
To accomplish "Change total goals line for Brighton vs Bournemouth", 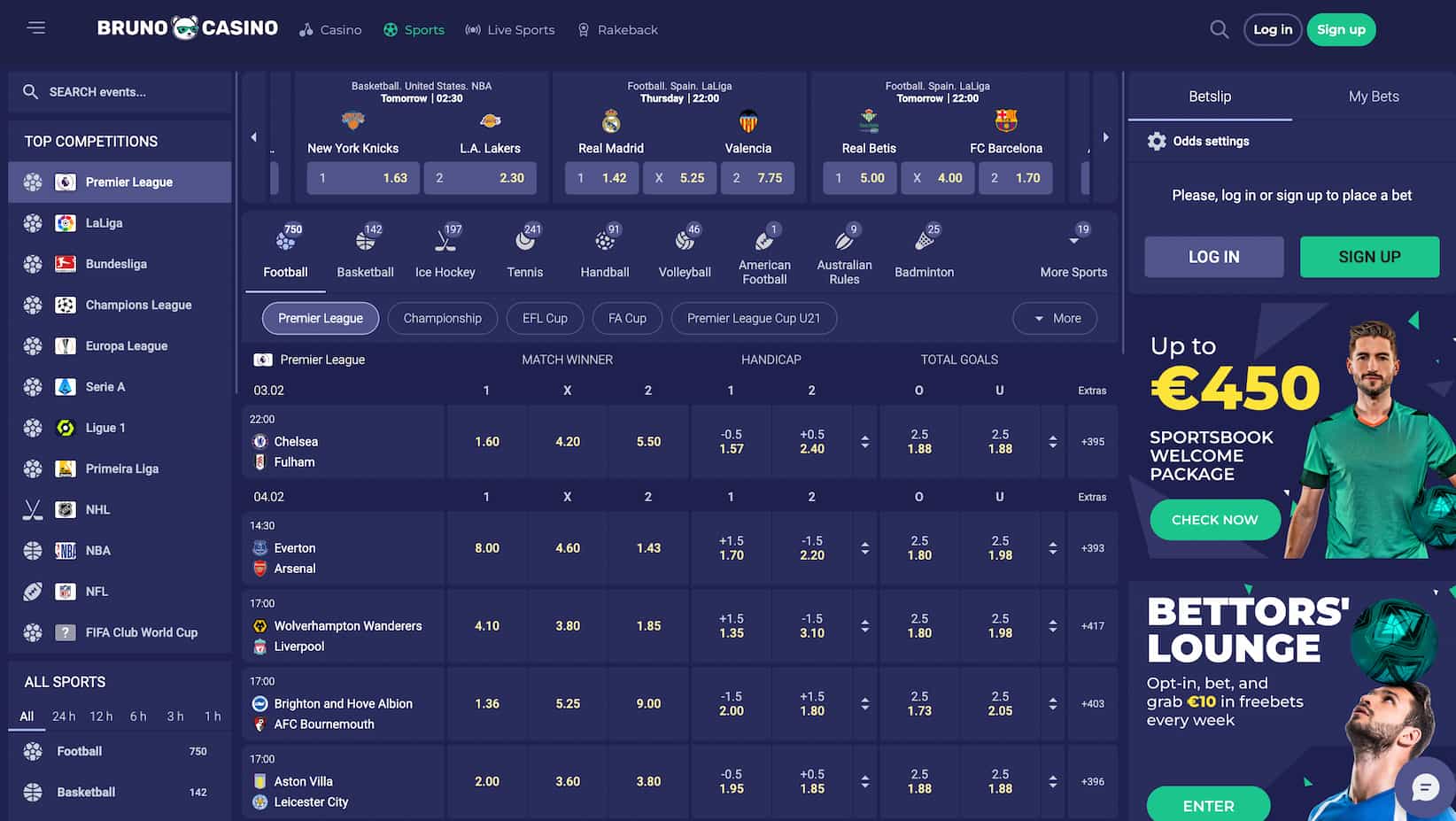I will 1053,704.
